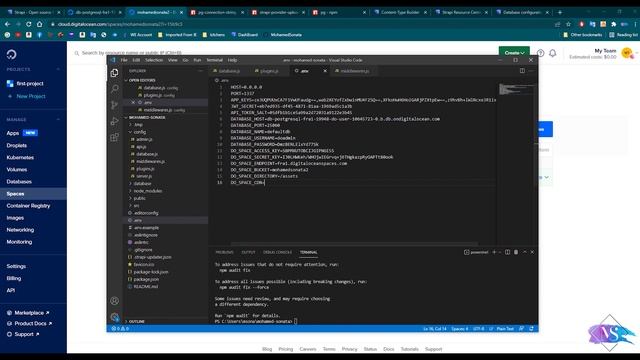Open the Extensions view in VS Code

(115, 137)
